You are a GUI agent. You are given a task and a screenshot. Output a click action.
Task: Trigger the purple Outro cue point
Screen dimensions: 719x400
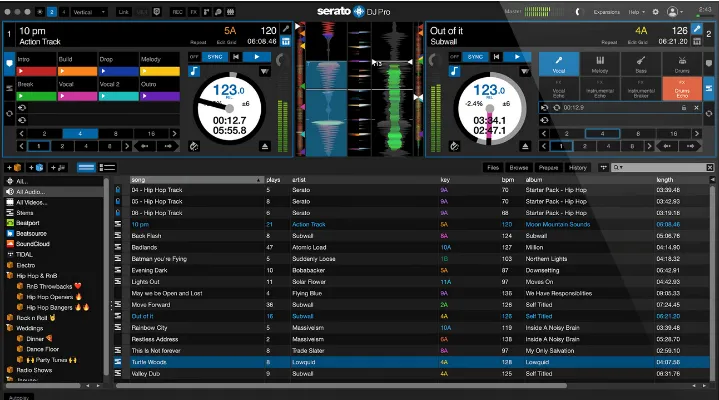[160, 96]
